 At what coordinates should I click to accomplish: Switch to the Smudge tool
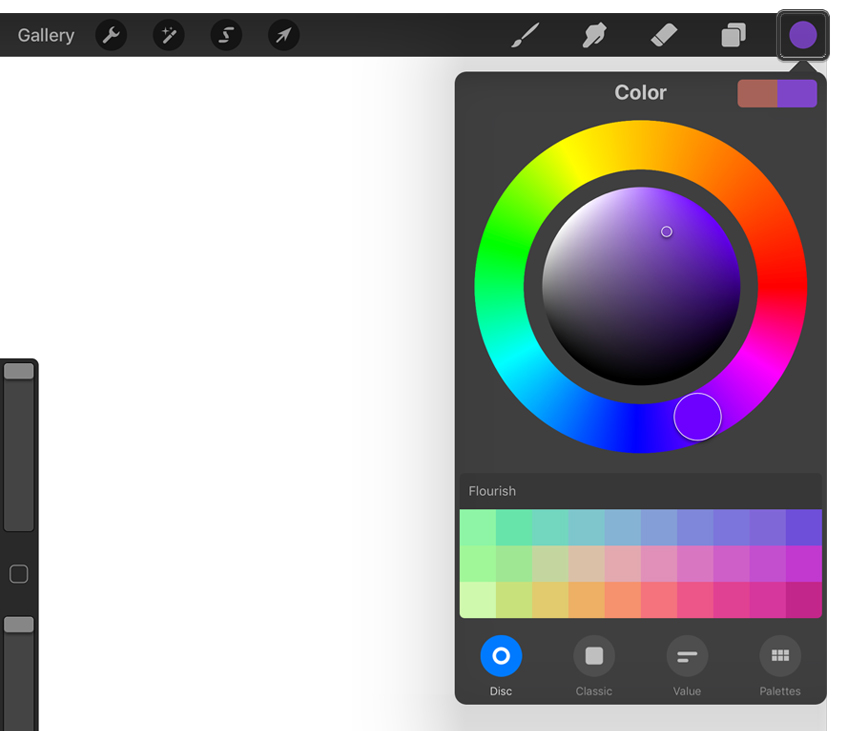(593, 35)
